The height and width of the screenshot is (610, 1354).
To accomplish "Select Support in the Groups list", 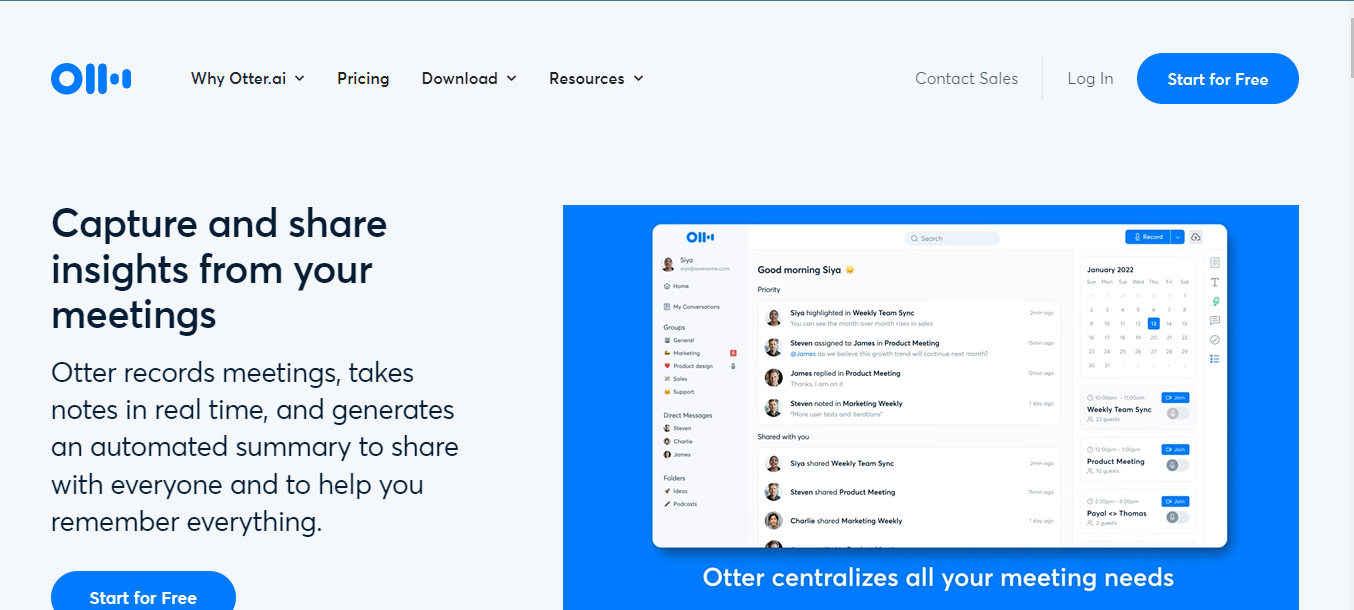I will pyautogui.click(x=683, y=392).
